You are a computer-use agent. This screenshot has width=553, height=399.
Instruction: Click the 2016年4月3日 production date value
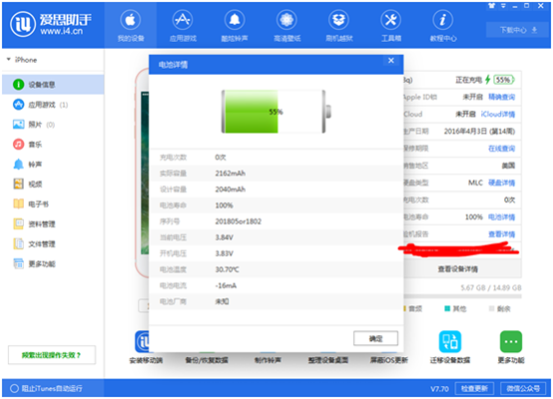point(479,132)
